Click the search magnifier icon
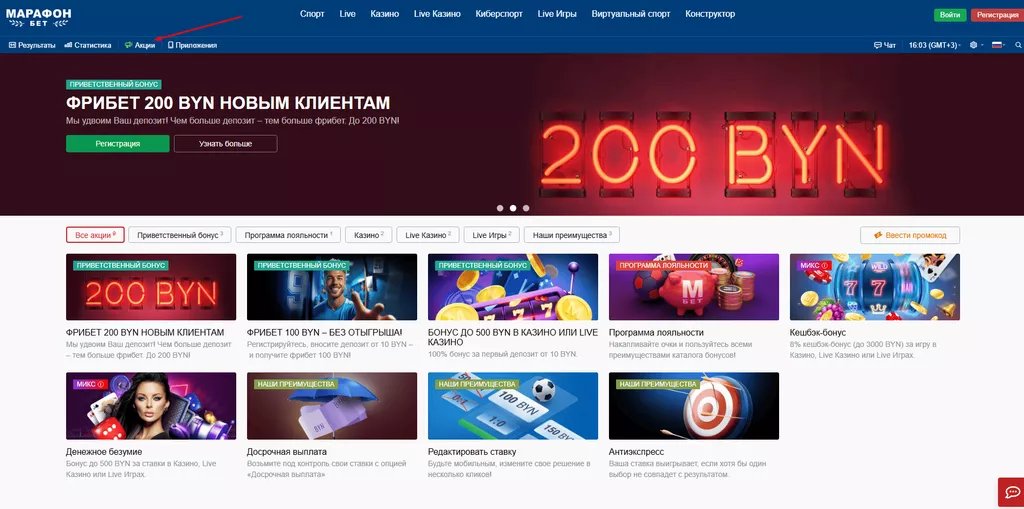The height and width of the screenshot is (509, 1024). (1017, 45)
